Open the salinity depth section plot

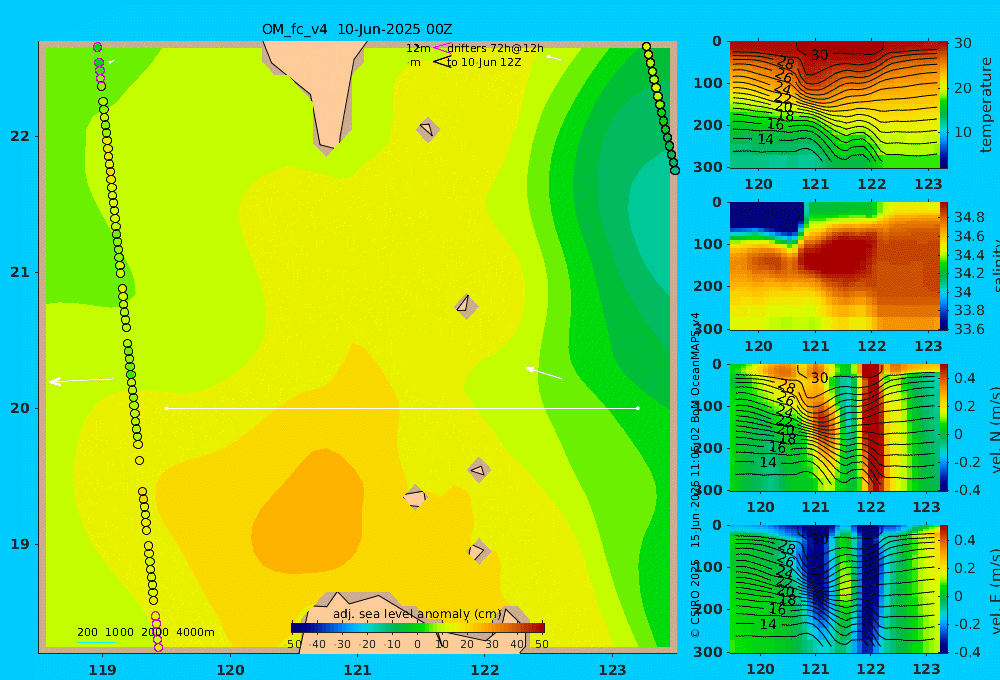pos(834,266)
